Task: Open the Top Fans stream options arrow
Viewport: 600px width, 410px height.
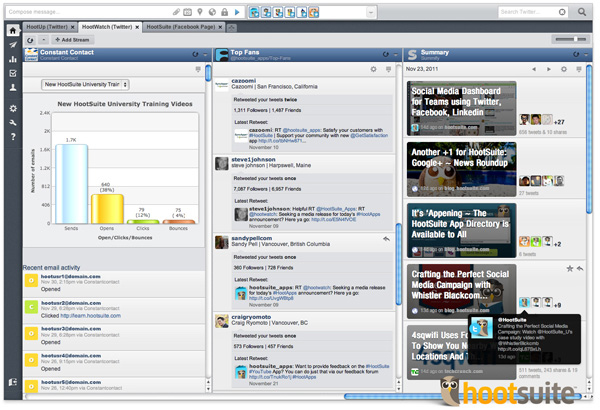Action: (x=396, y=54)
